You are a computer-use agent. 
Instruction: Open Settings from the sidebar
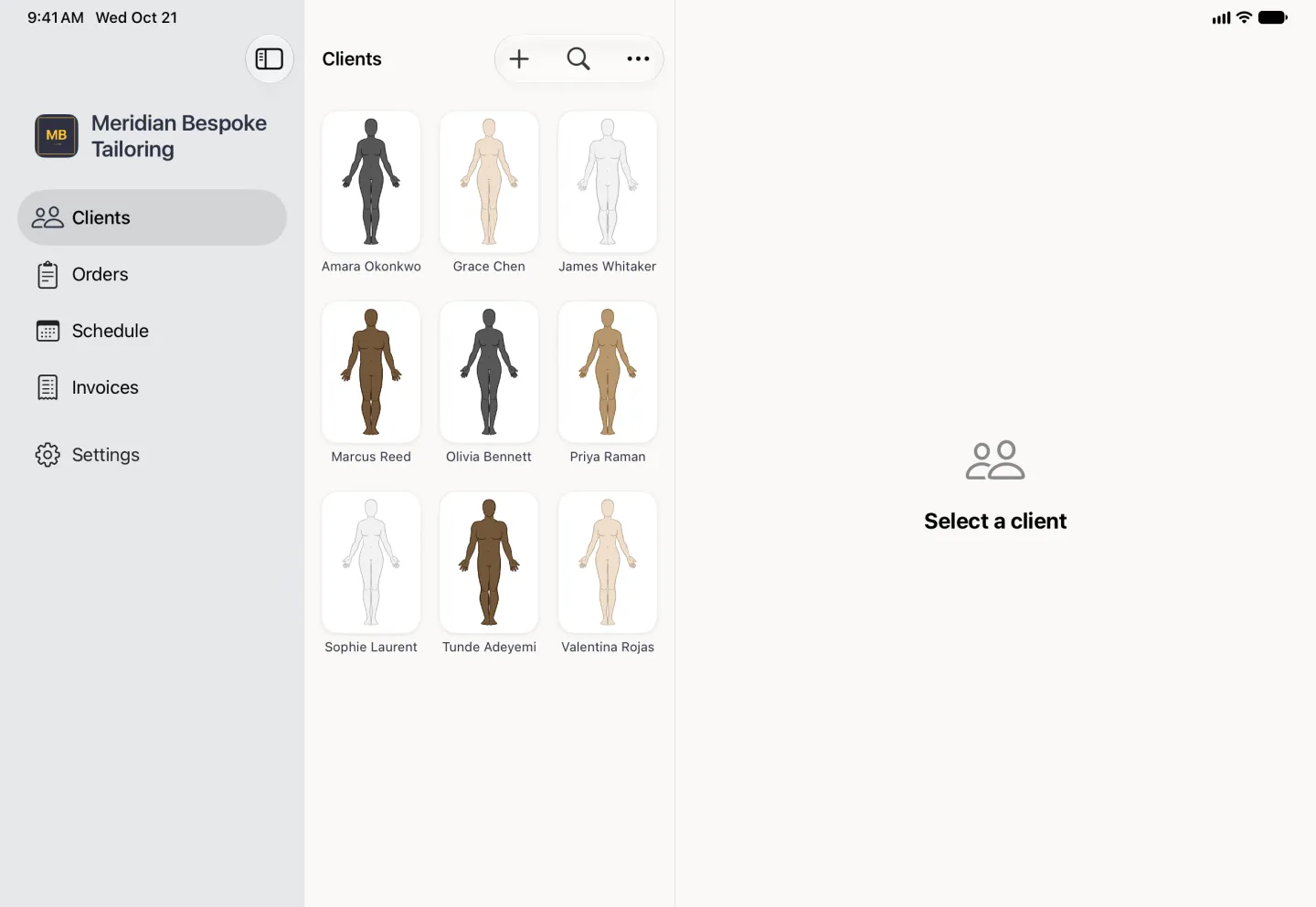(152, 455)
